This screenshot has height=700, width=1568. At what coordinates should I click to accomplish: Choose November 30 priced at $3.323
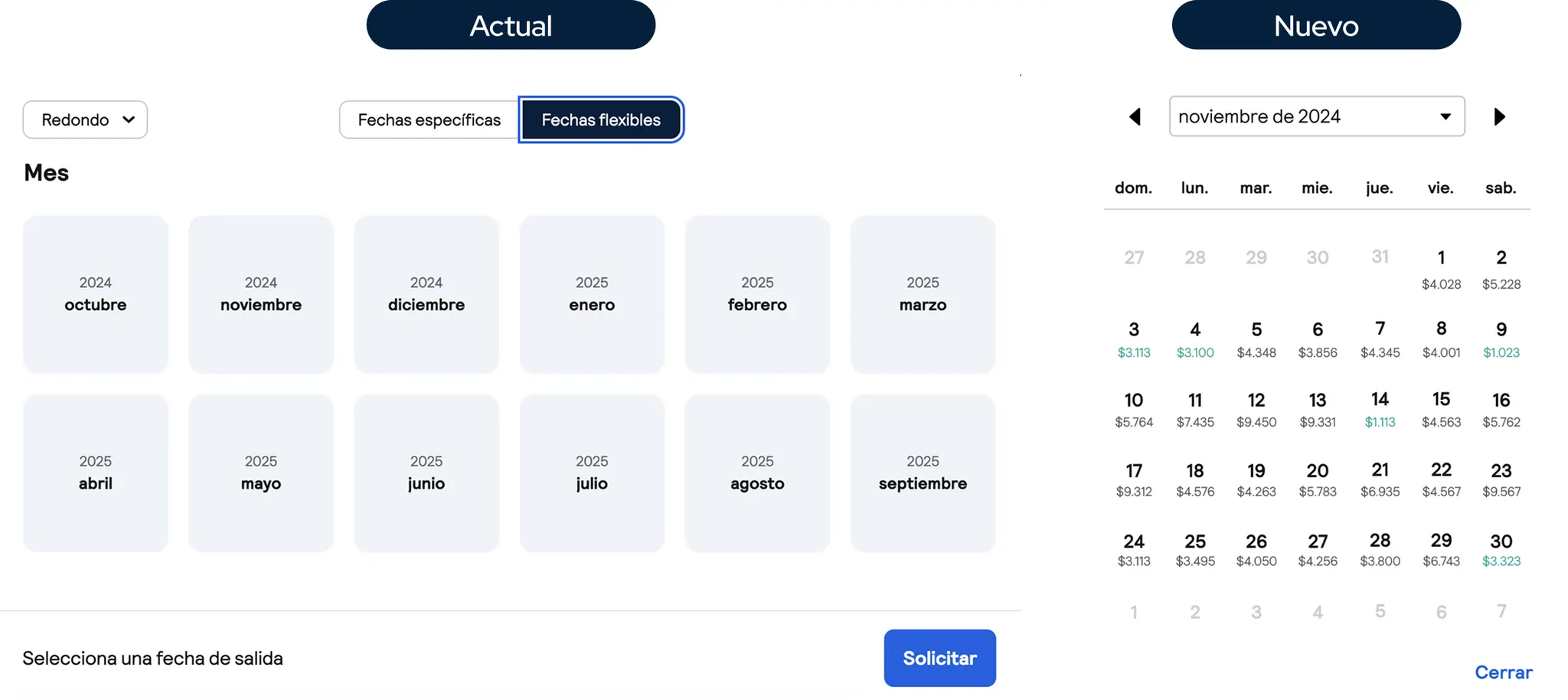pos(1501,549)
